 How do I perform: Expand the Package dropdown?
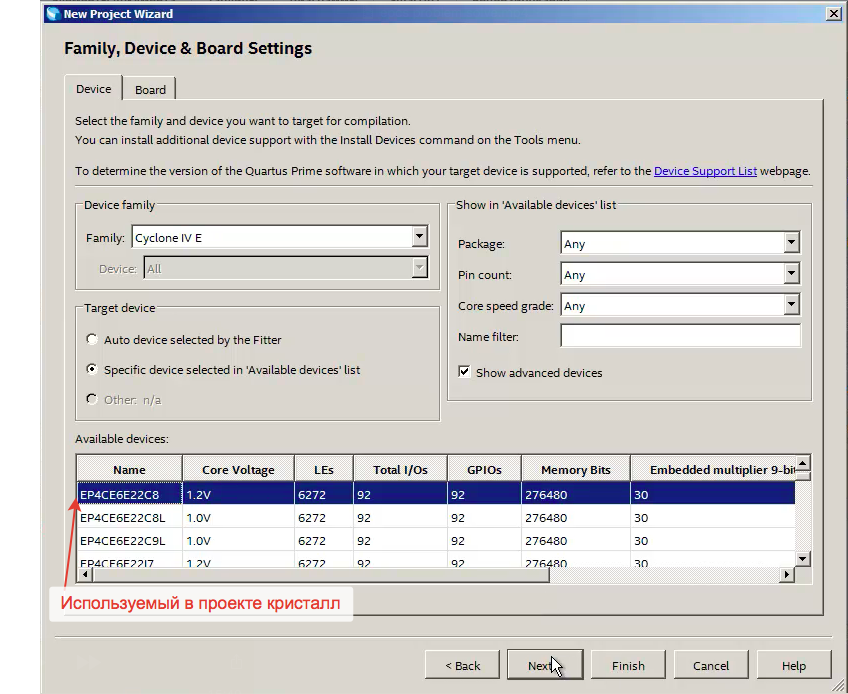[x=680, y=243]
